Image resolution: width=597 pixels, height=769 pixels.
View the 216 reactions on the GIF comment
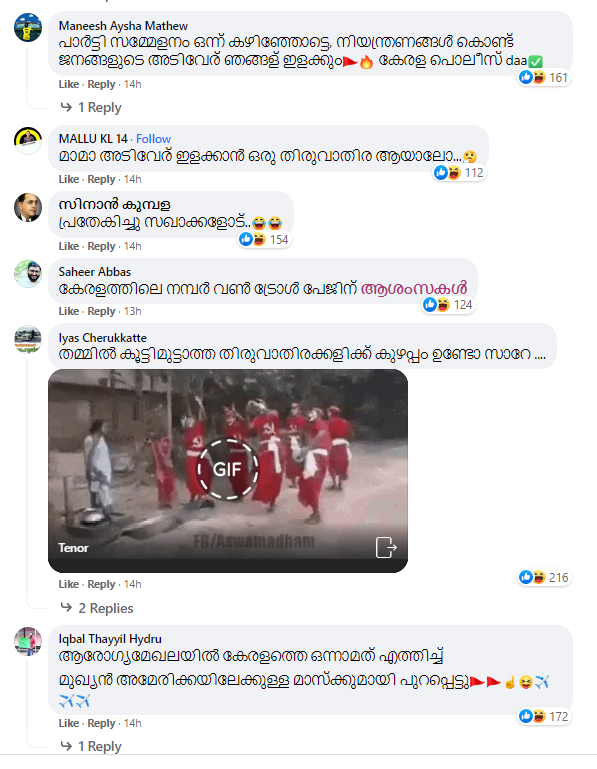[x=544, y=577]
